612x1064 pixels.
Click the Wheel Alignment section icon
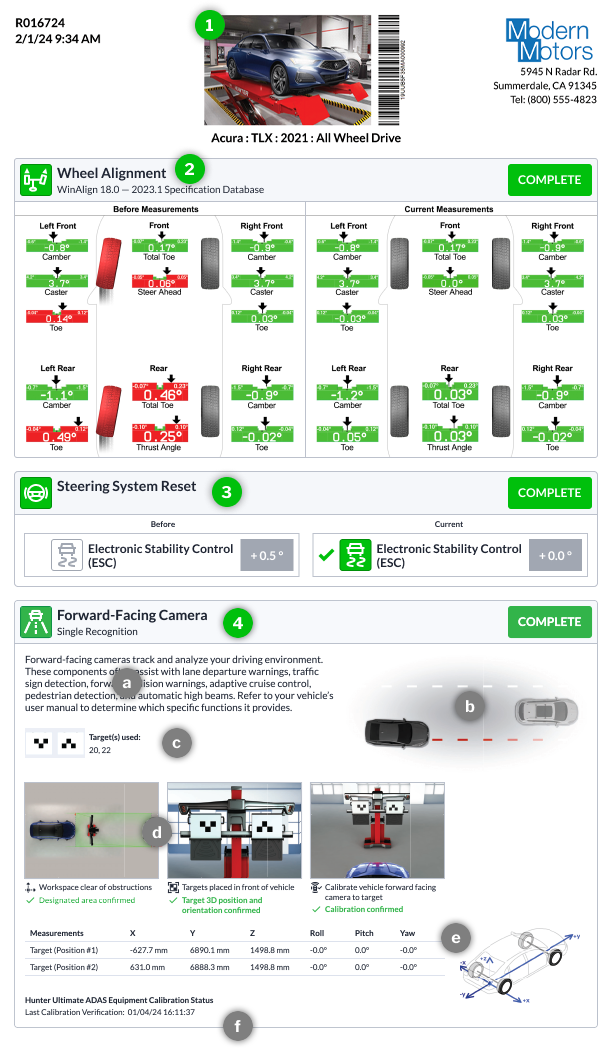pyautogui.click(x=36, y=180)
